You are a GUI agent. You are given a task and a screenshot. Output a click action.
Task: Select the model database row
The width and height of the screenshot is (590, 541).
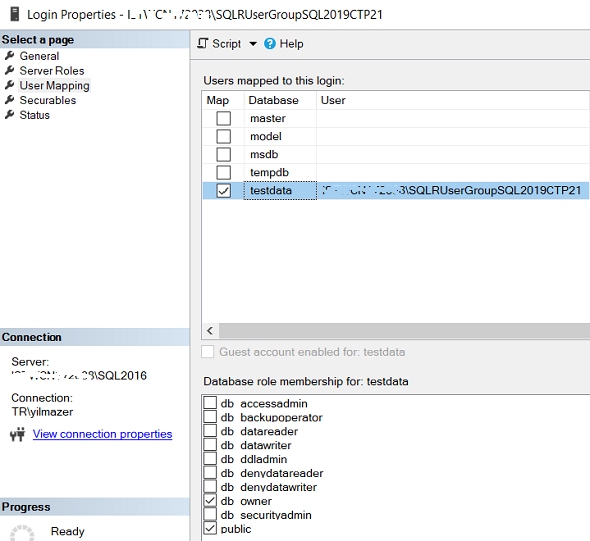396,137
